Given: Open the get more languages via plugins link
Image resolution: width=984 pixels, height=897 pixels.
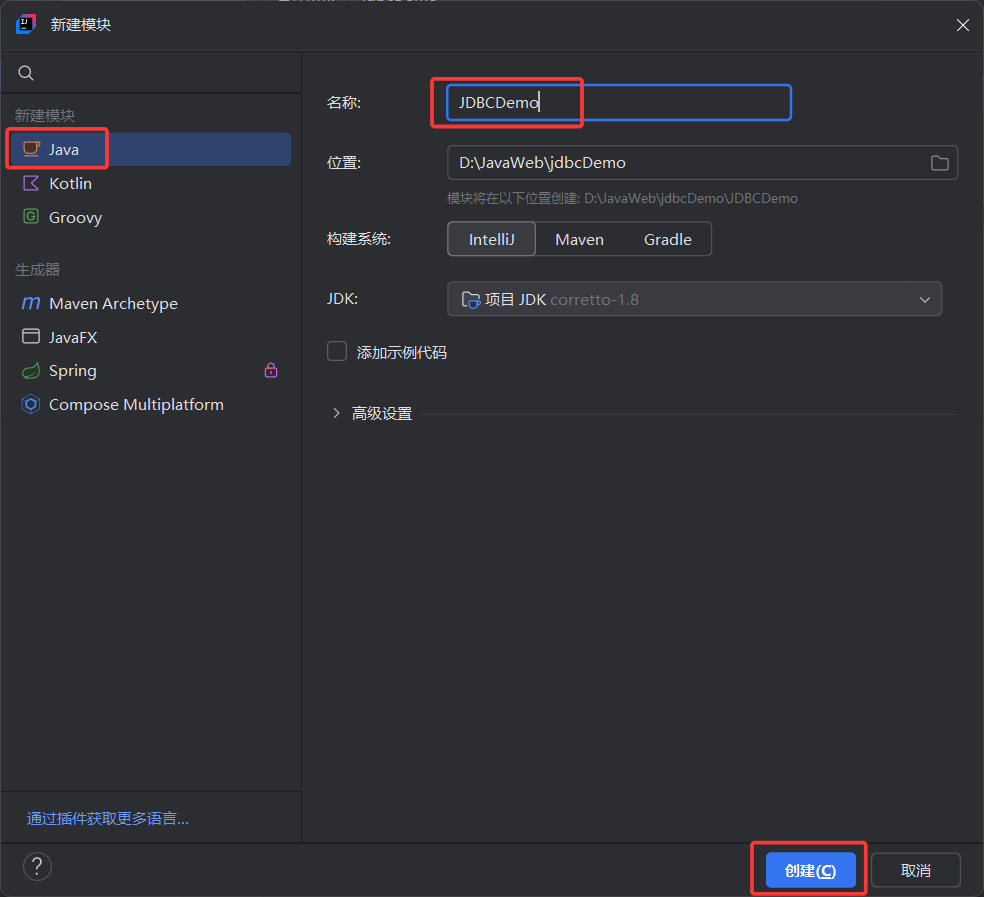Looking at the screenshot, I should 107,819.
